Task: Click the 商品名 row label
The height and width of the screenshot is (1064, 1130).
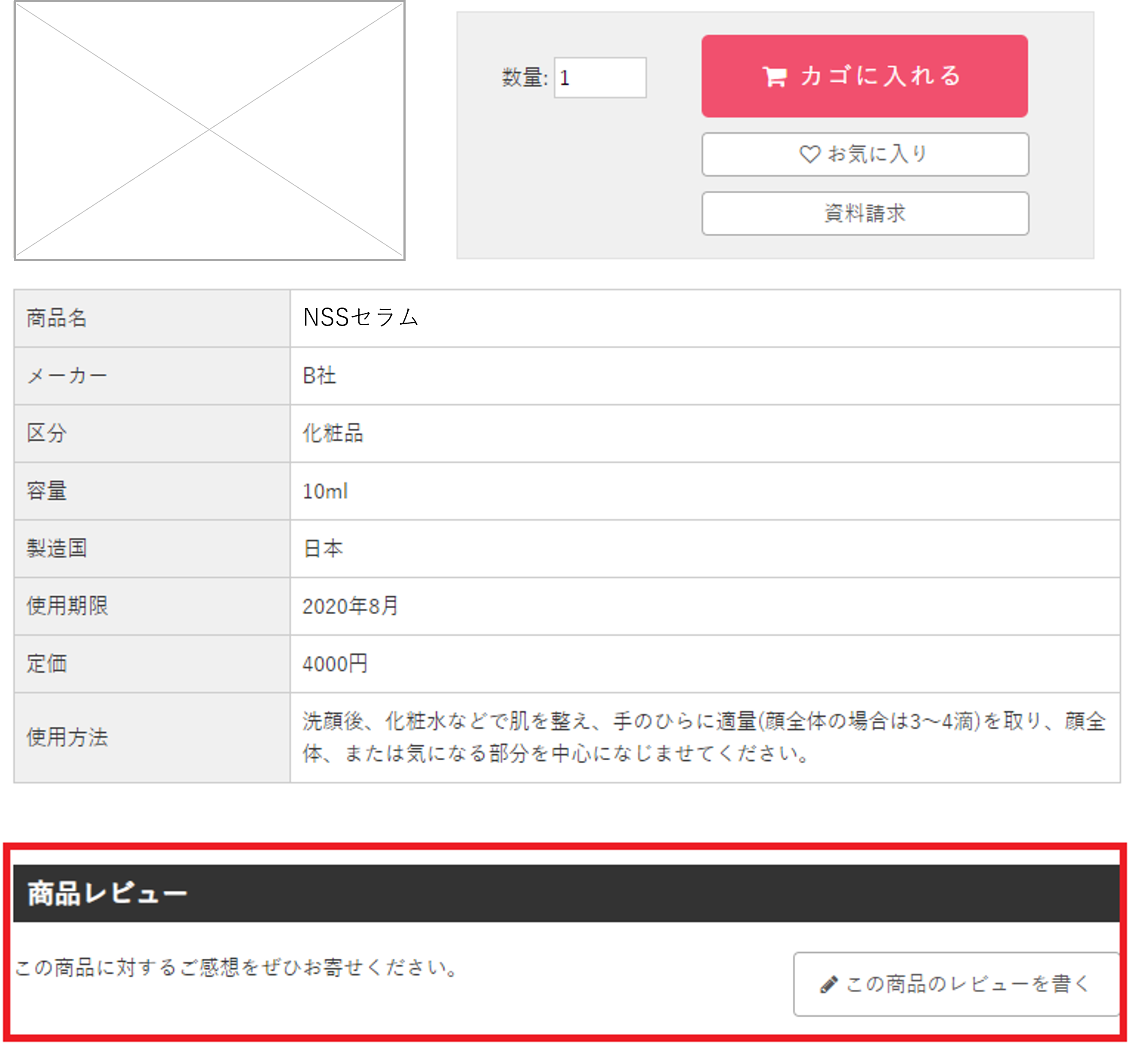Action: tap(57, 318)
